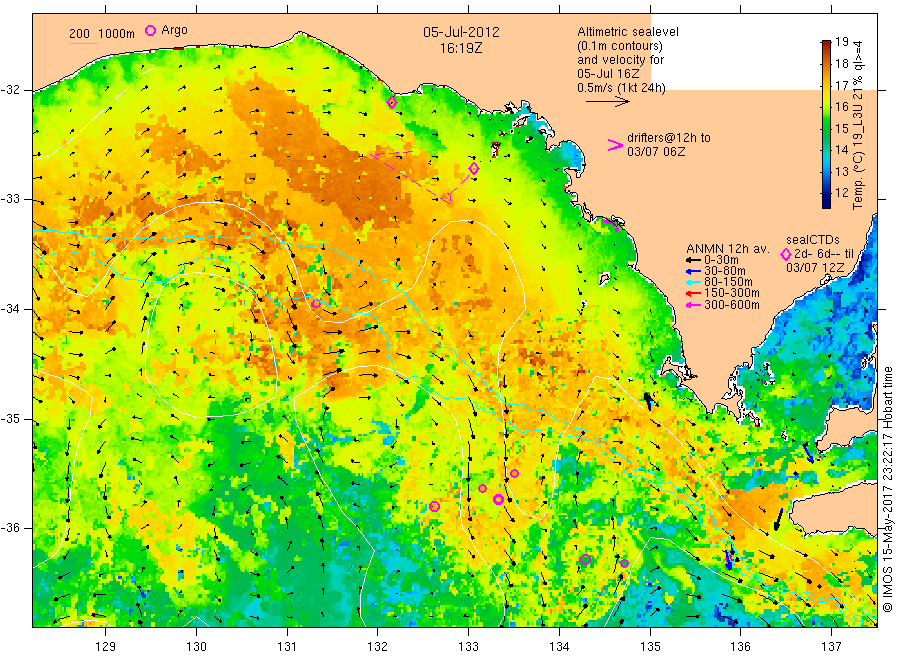Click the IMOS copyright timestamp text
The image size is (900, 660).
pyautogui.click(x=888, y=490)
